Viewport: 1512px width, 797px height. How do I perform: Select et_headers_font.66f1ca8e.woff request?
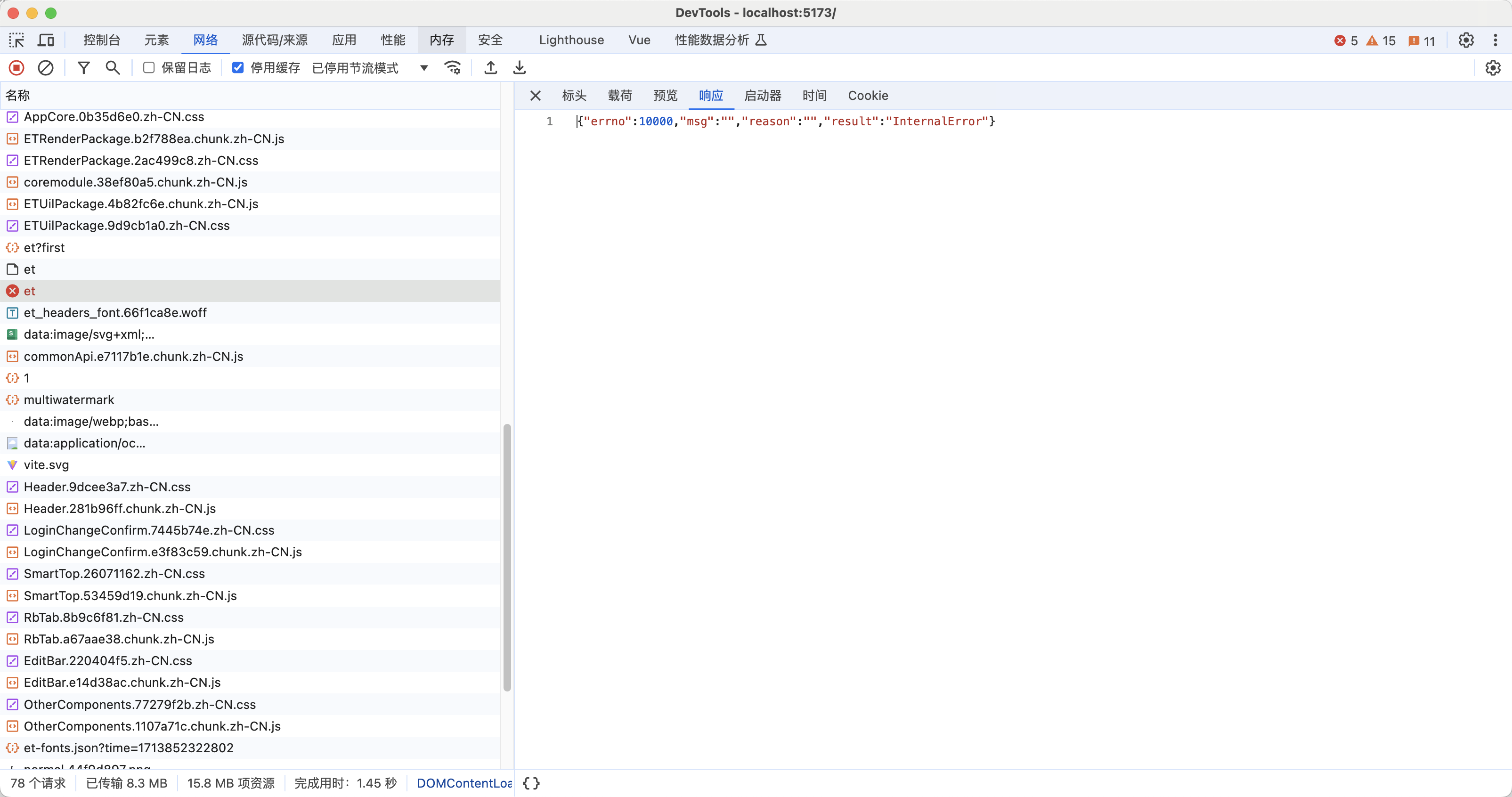(x=250, y=313)
